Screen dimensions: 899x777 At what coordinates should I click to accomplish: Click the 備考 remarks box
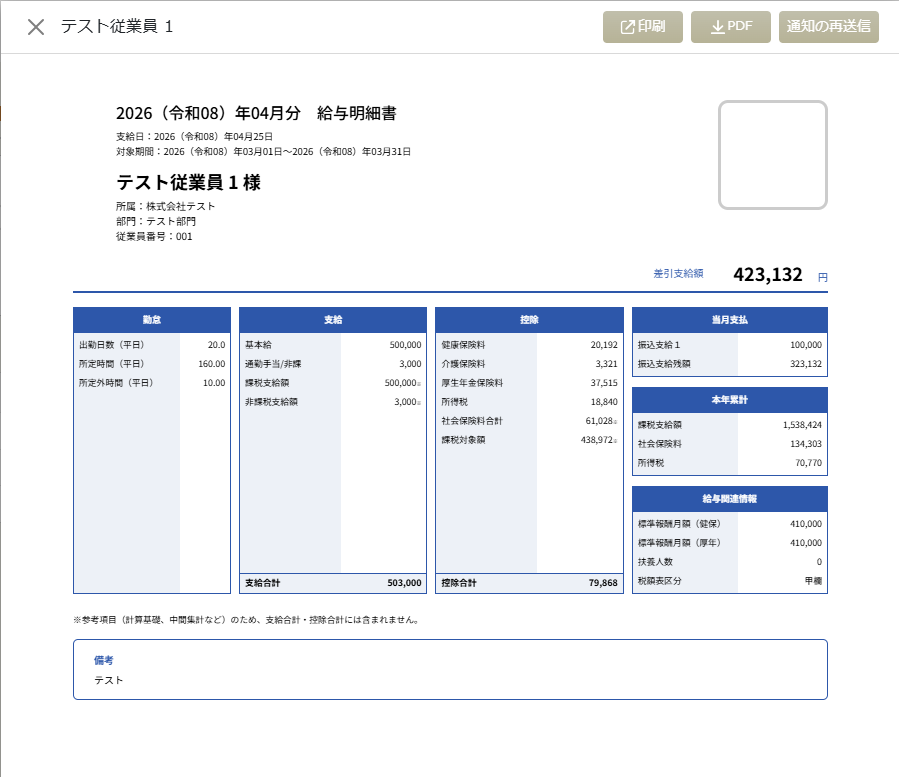[x=450, y=670]
